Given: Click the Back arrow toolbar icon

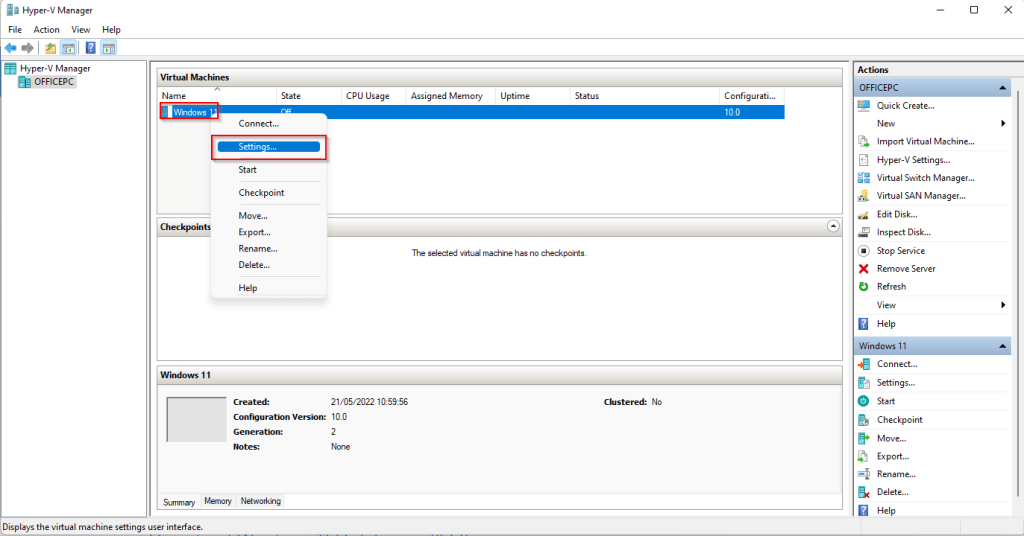Looking at the screenshot, I should click(10, 47).
